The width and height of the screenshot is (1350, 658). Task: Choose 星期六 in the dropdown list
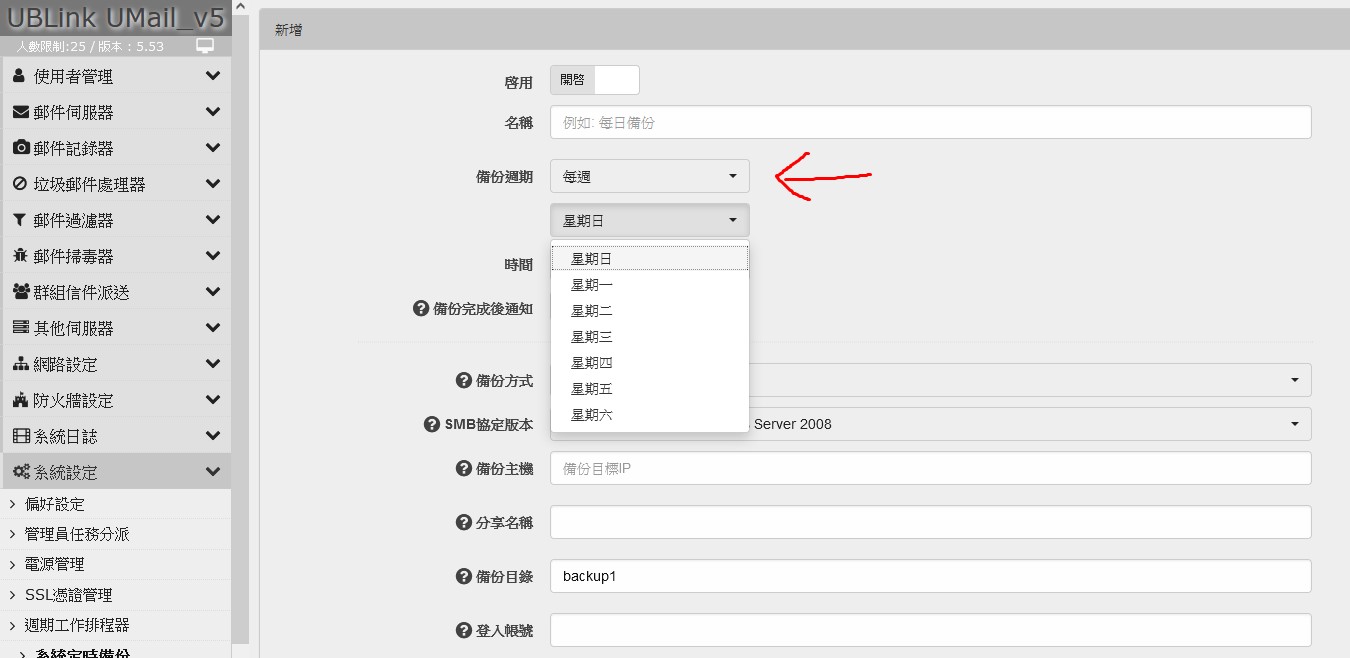pyautogui.click(x=592, y=415)
